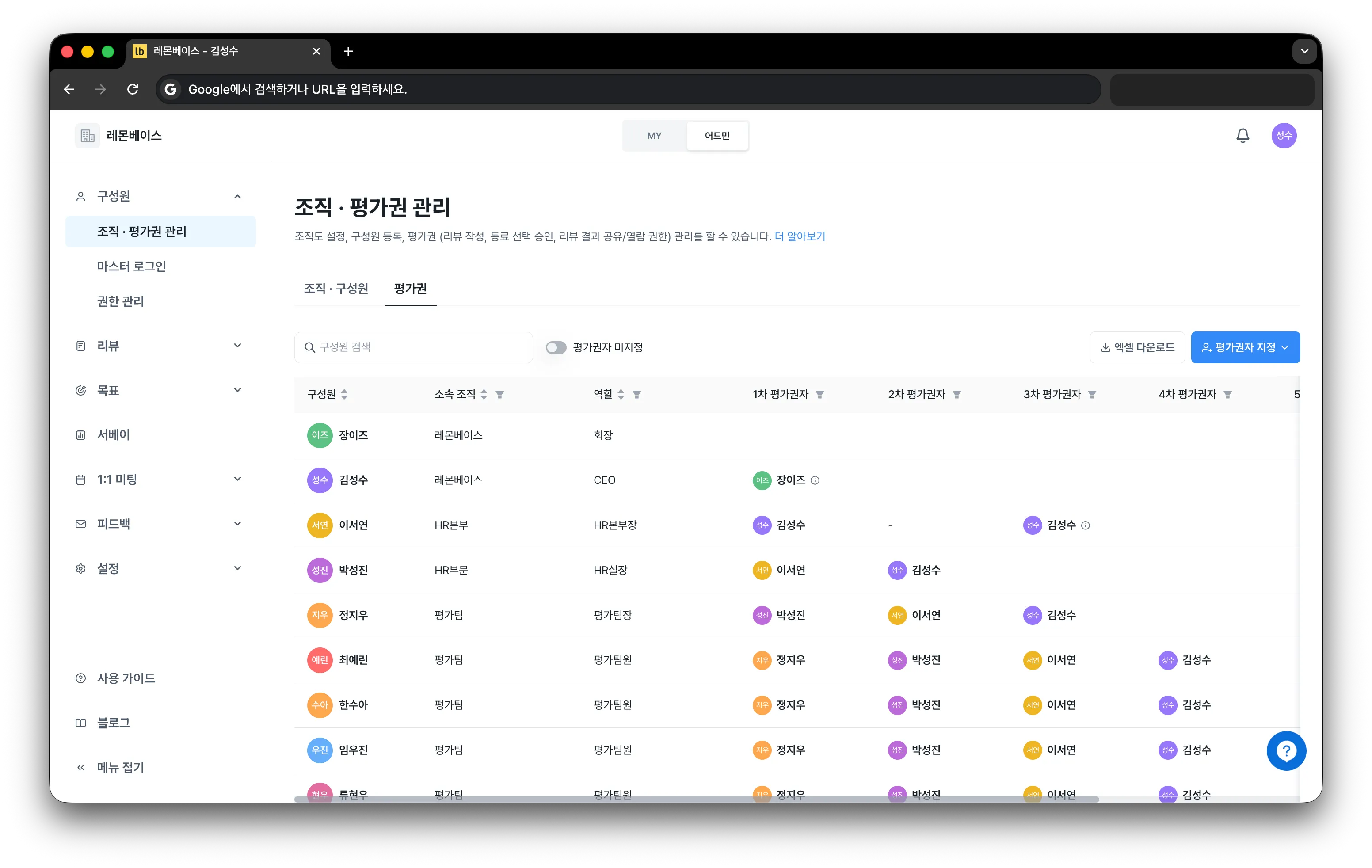Image resolution: width=1372 pixels, height=868 pixels.
Task: Click the 성수 profile avatar in header
Action: click(x=1284, y=136)
